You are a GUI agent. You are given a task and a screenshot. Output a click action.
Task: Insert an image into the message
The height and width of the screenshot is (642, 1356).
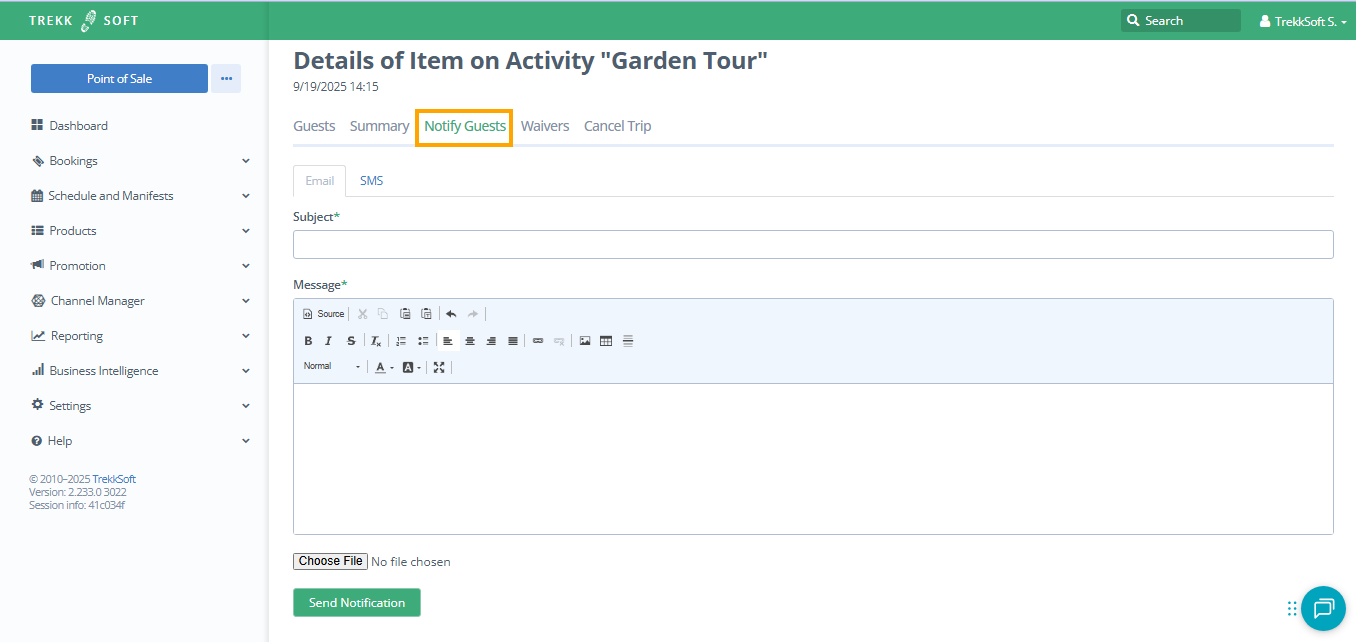click(585, 341)
